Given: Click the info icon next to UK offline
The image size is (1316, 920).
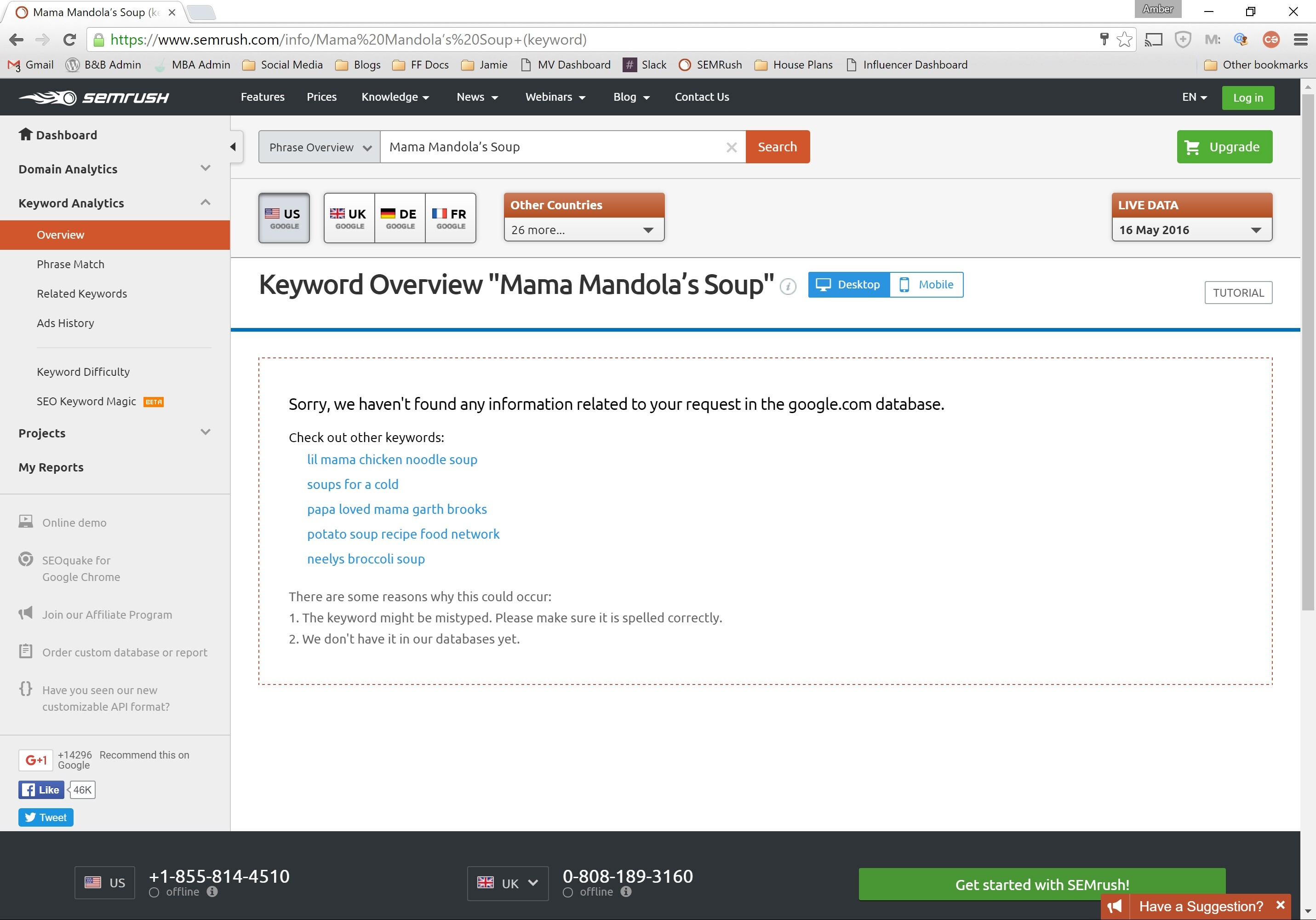Looking at the screenshot, I should (x=626, y=892).
